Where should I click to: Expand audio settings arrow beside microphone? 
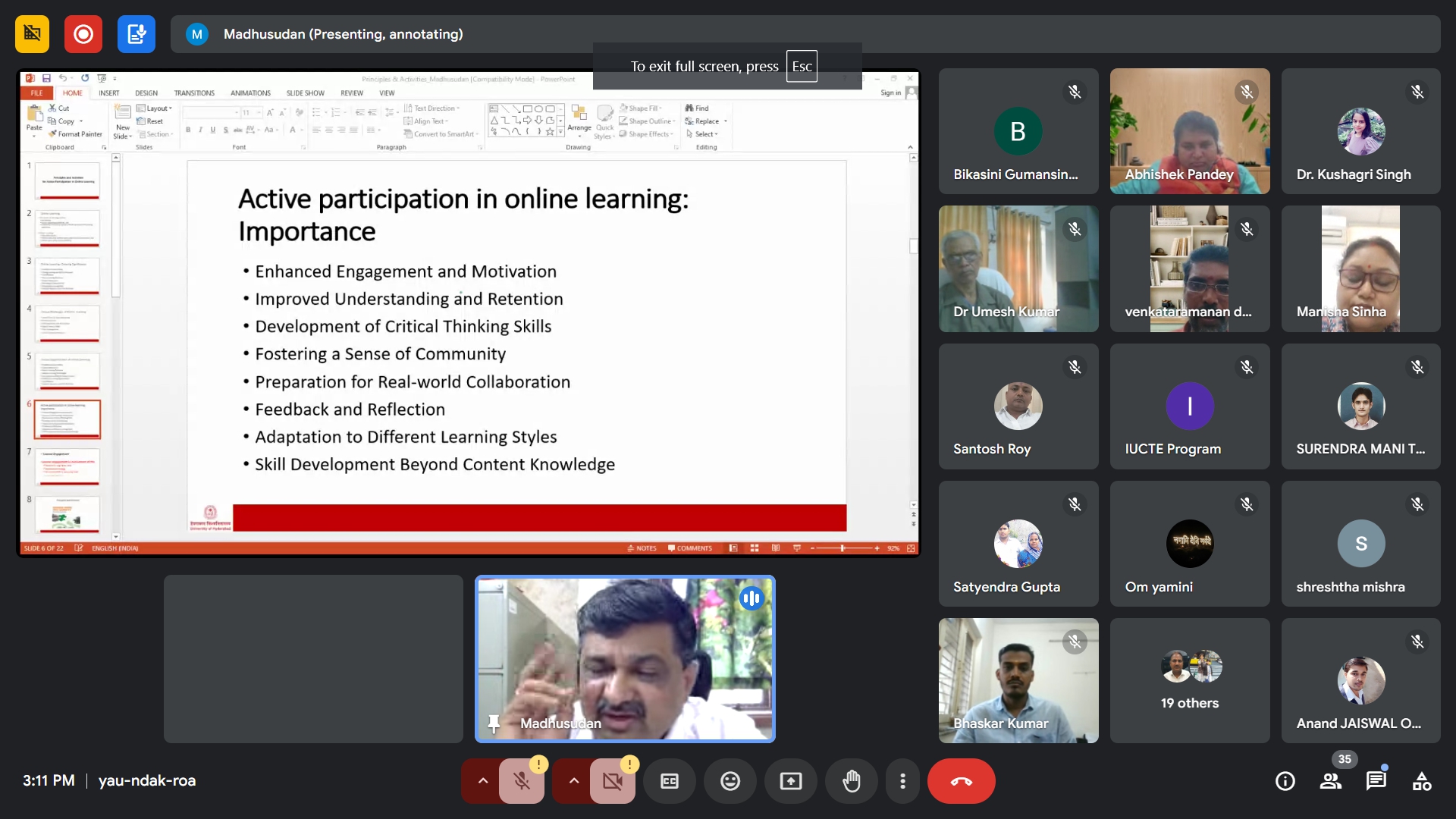click(x=482, y=781)
